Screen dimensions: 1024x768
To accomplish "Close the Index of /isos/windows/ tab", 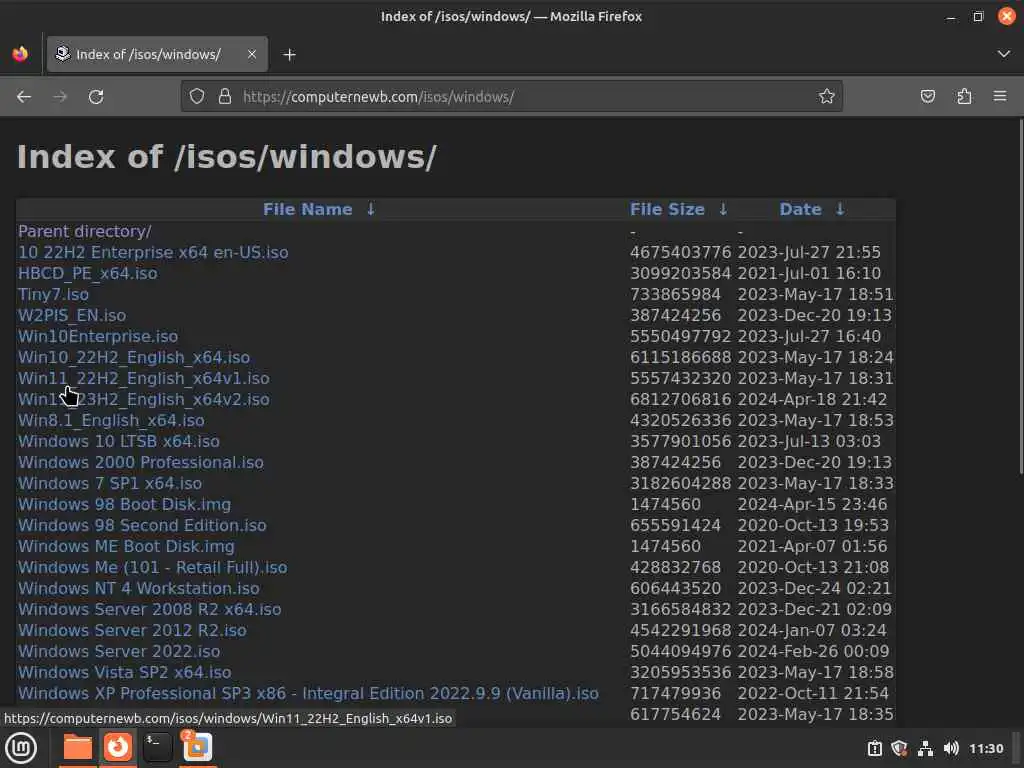I will point(251,54).
